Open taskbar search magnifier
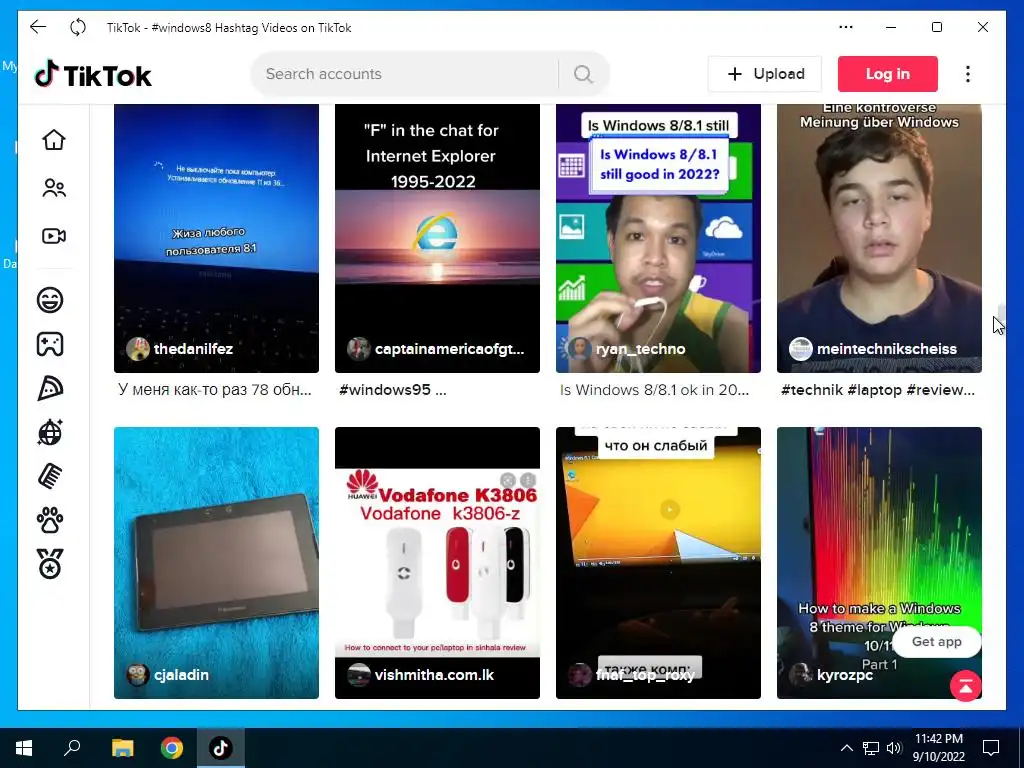 point(72,748)
